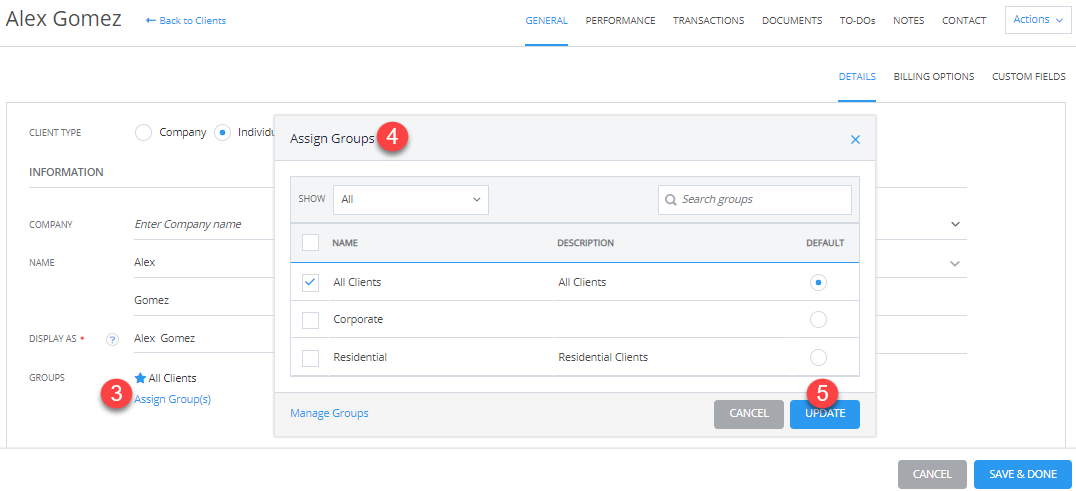Image resolution: width=1076 pixels, height=491 pixels.
Task: Open the Notes tab
Action: [909, 21]
